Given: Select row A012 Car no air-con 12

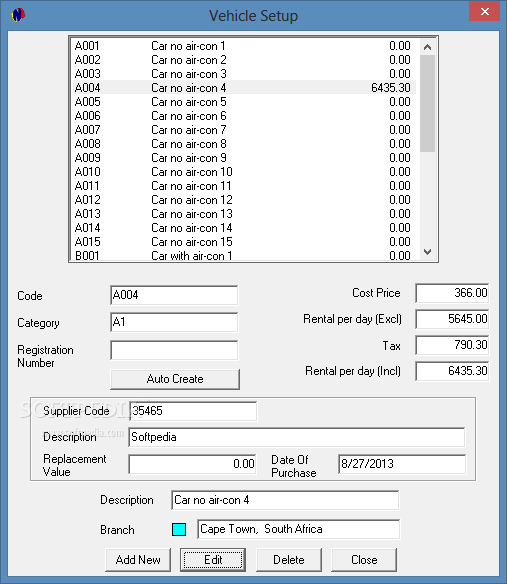Looking at the screenshot, I should pyautogui.click(x=244, y=200).
